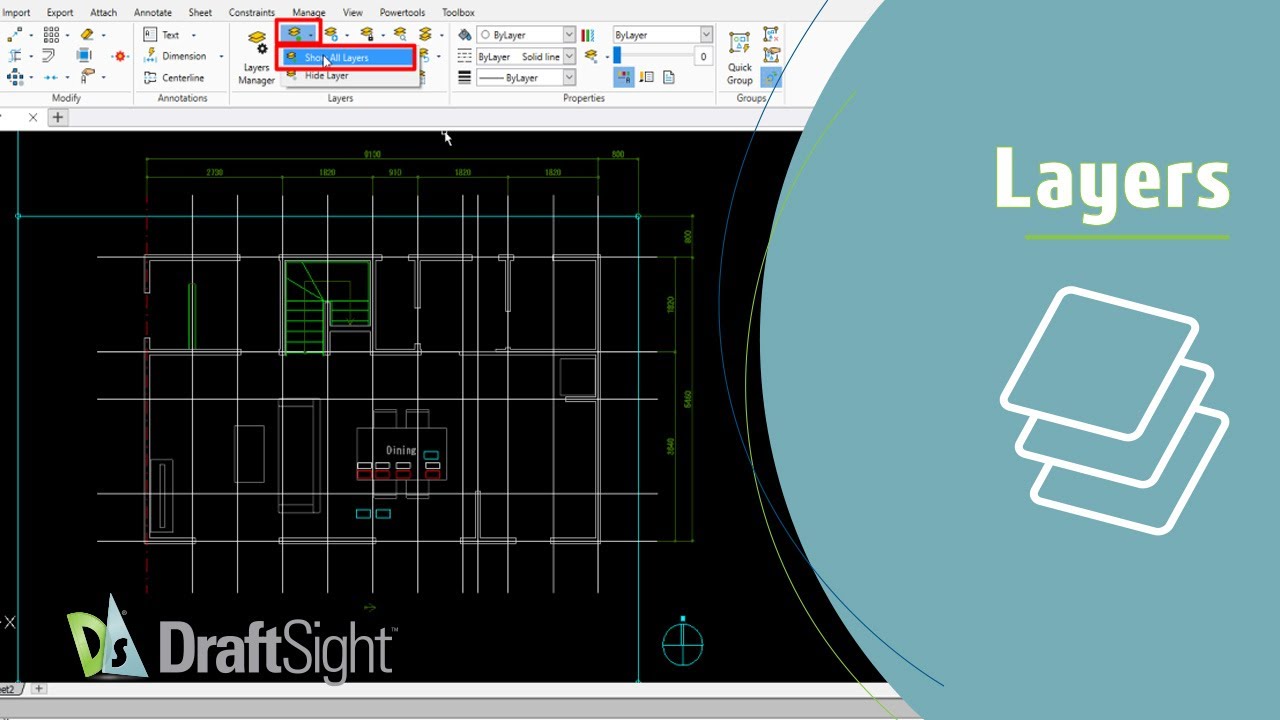Expand the Eraser tool dropdown arrow
This screenshot has width=1280, height=720.
(105, 35)
